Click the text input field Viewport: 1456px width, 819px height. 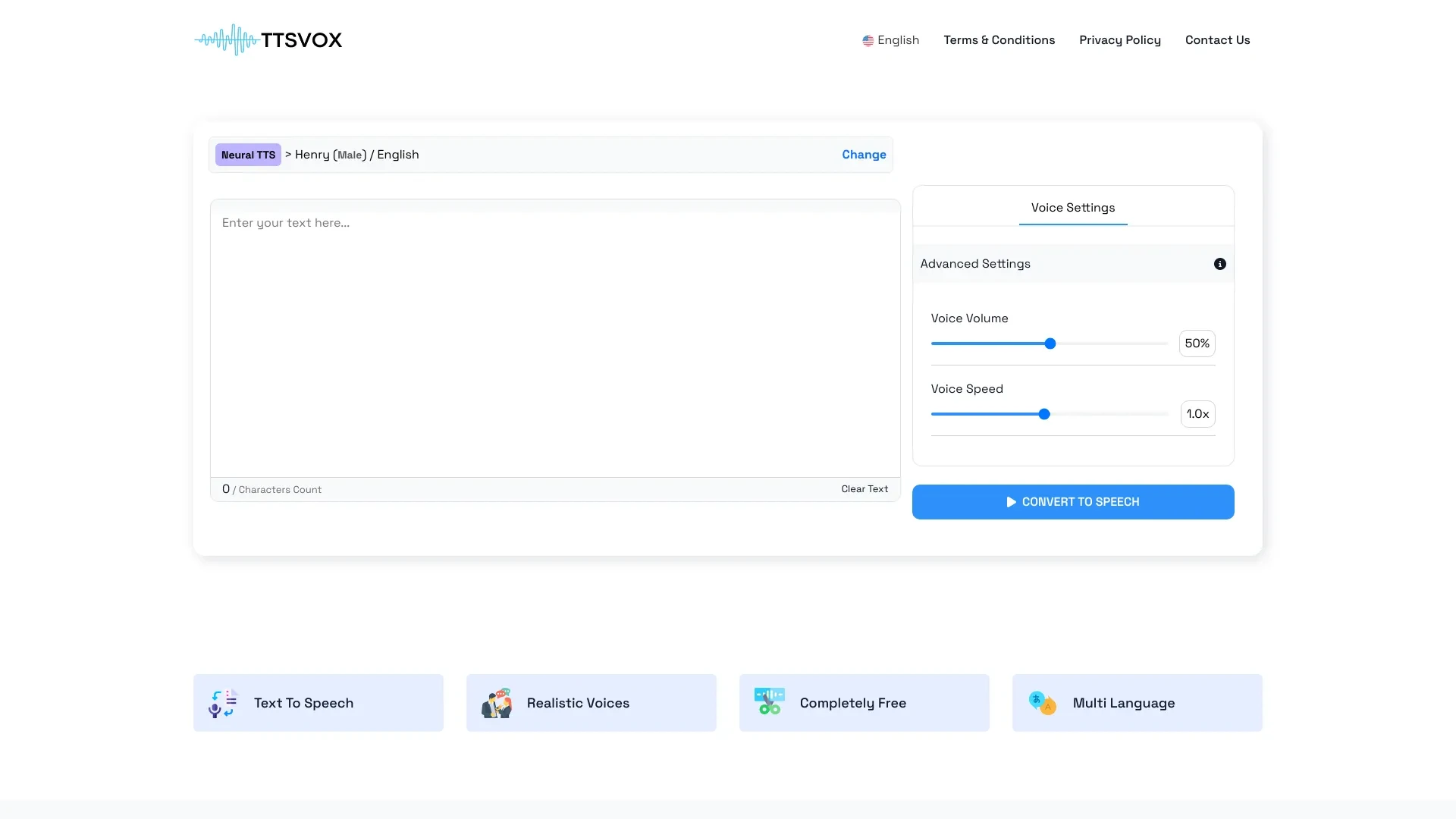(554, 338)
